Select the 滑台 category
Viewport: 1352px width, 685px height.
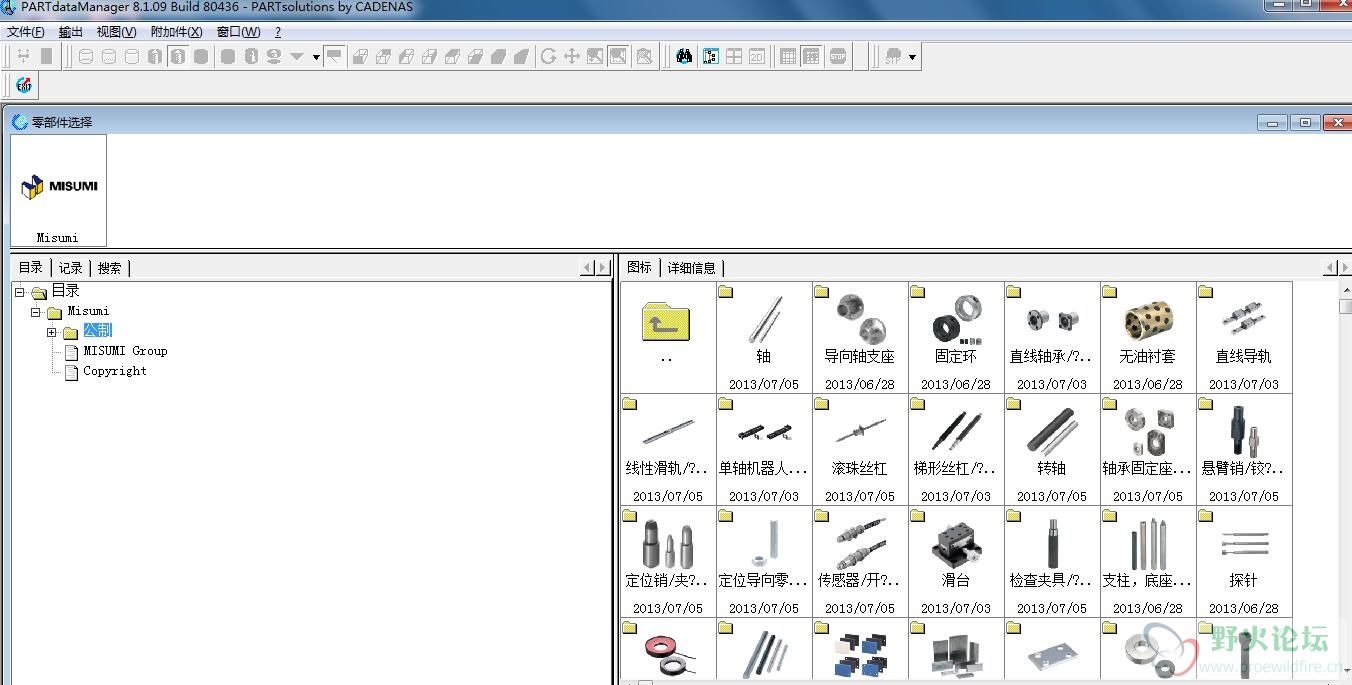click(x=956, y=561)
